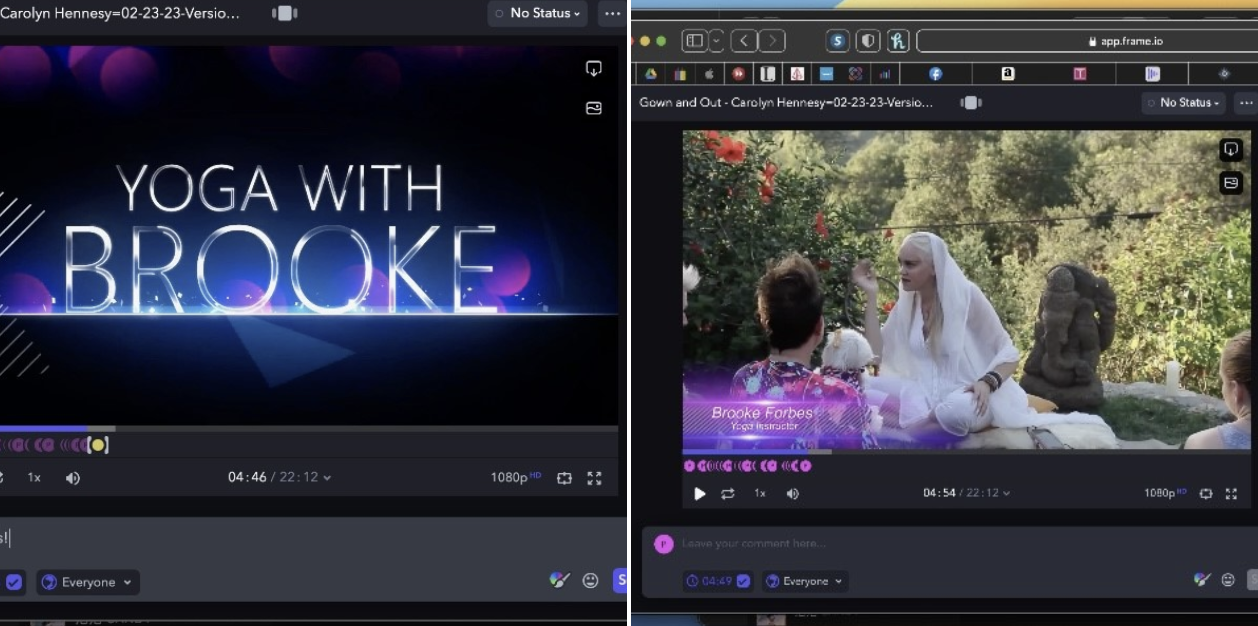Click the shield privacy icon in Safari
This screenshot has width=1258, height=626.
point(867,41)
